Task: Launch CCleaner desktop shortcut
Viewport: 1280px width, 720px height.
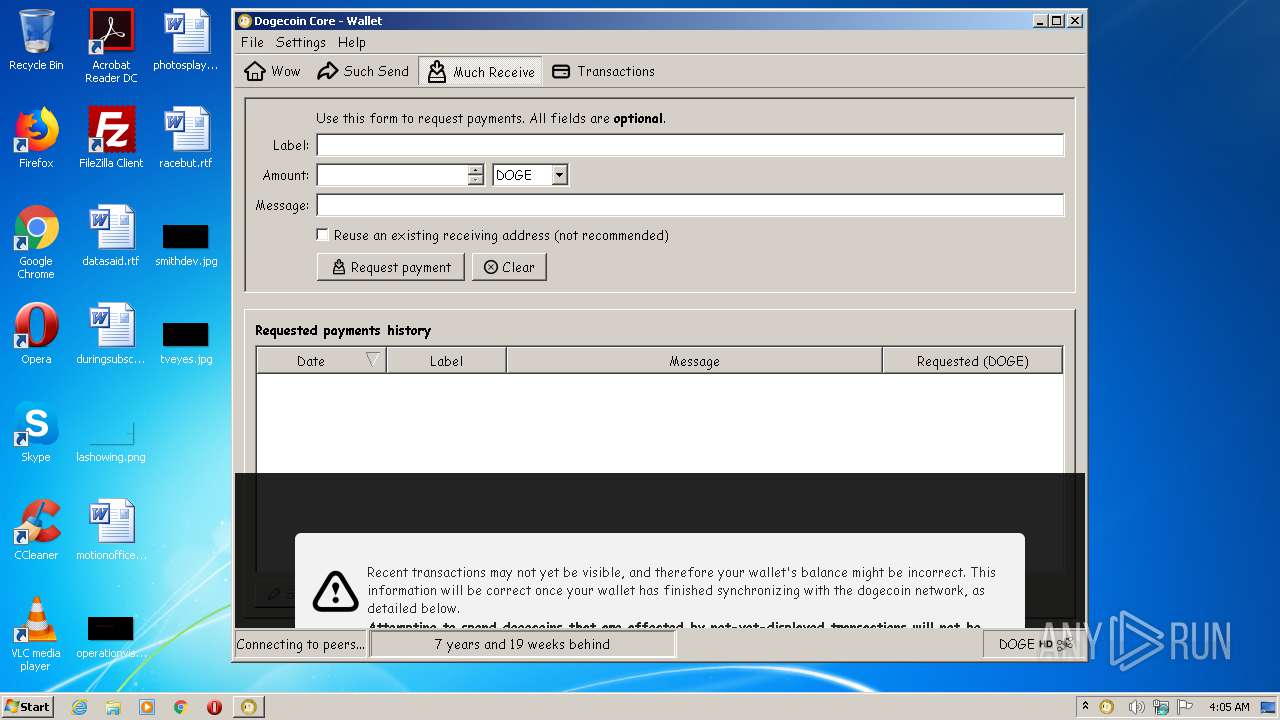Action: point(36,530)
